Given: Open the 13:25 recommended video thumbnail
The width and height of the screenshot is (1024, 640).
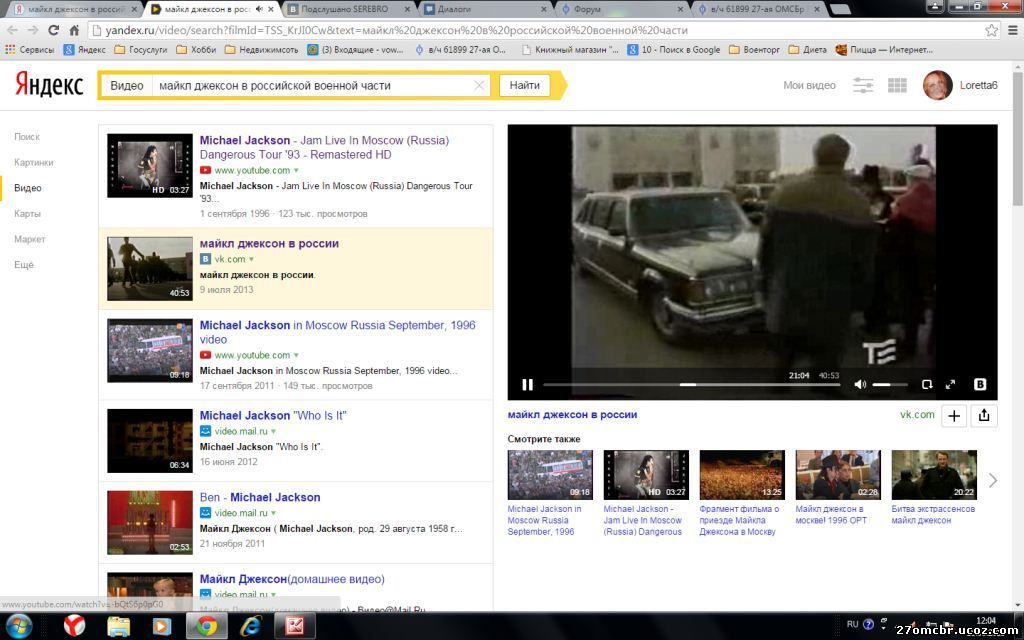Looking at the screenshot, I should pyautogui.click(x=742, y=475).
